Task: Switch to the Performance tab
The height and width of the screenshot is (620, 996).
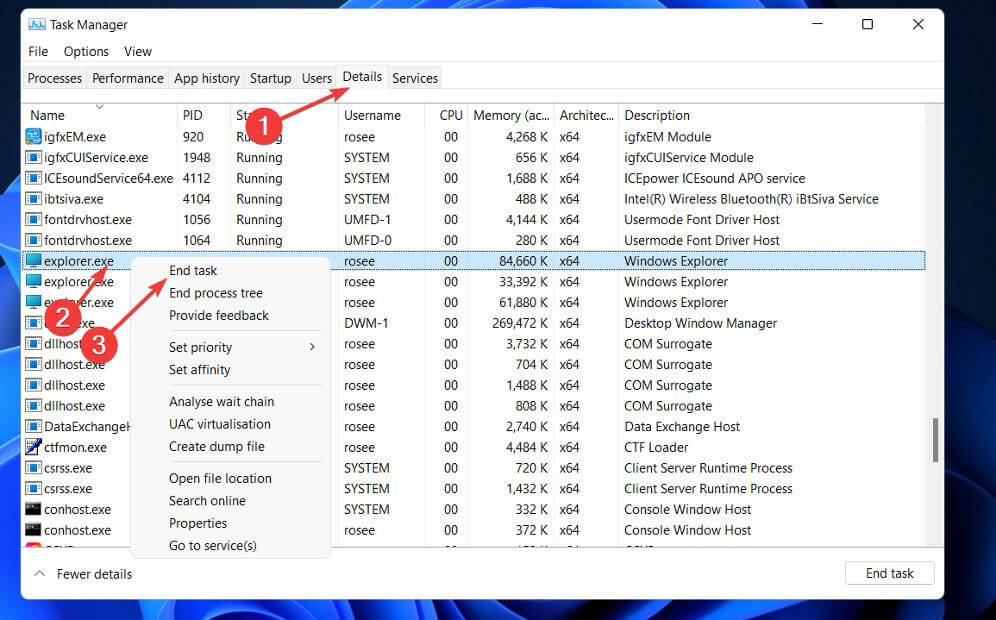Action: pyautogui.click(x=128, y=78)
